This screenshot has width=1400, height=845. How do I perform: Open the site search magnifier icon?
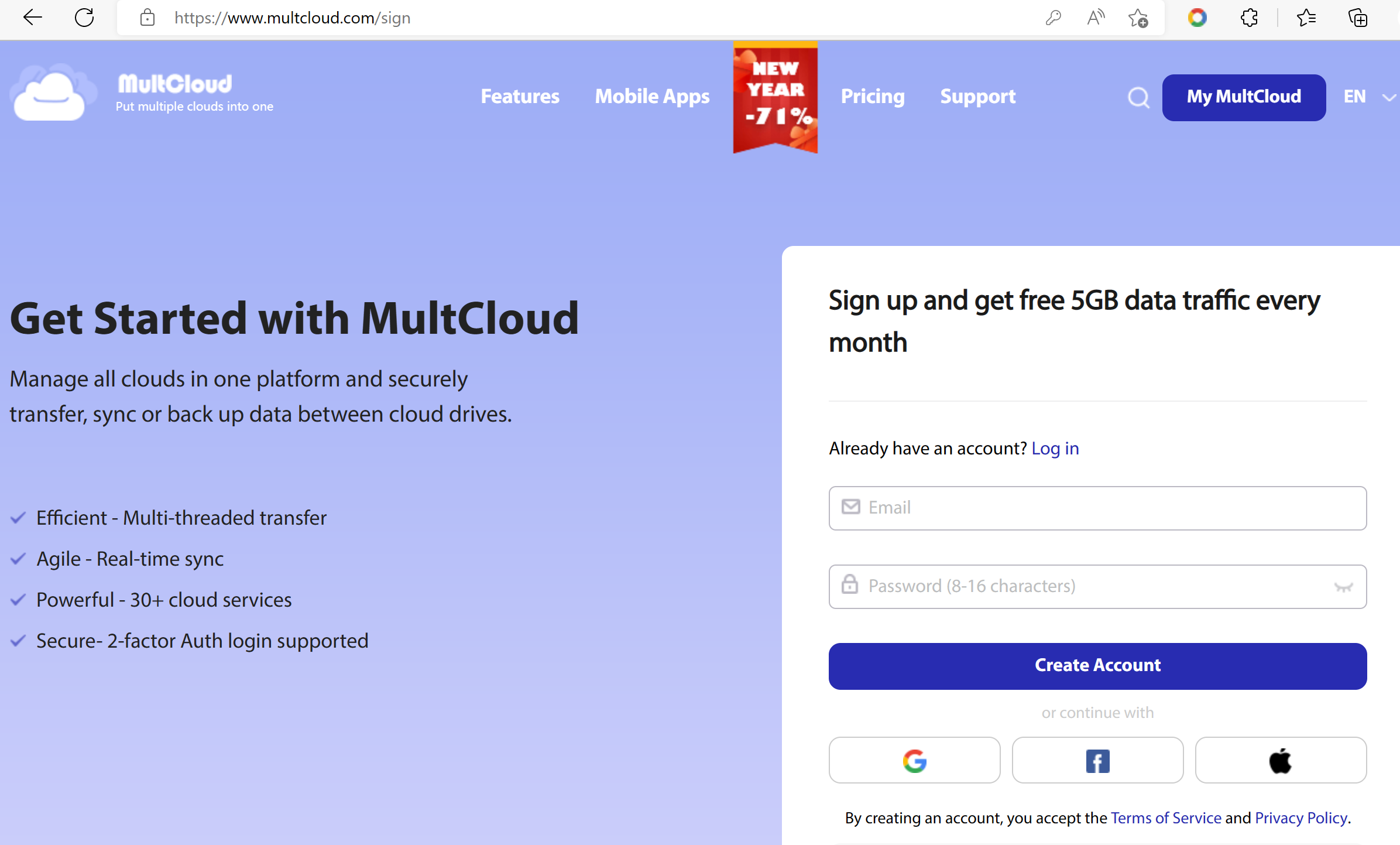pos(1138,97)
